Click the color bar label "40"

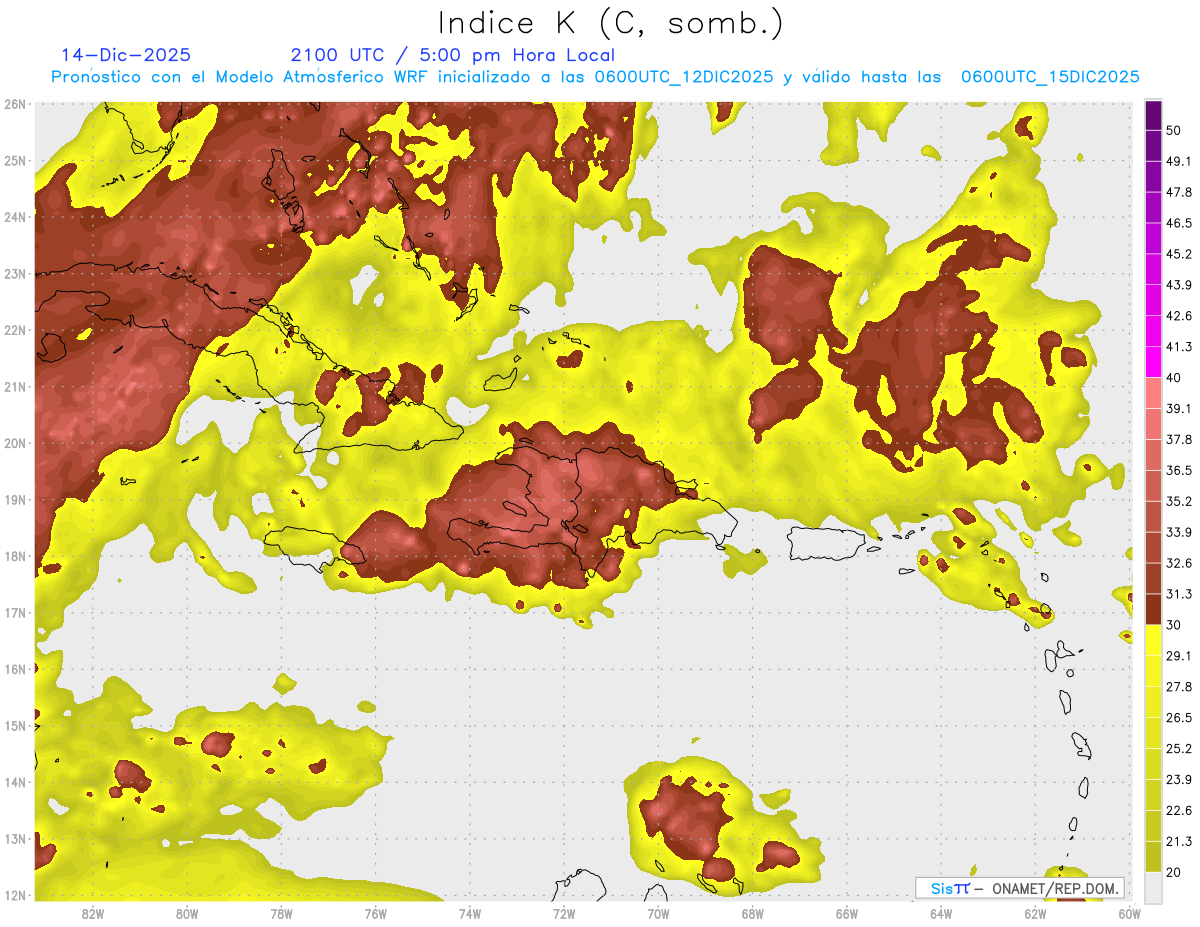(1173, 378)
